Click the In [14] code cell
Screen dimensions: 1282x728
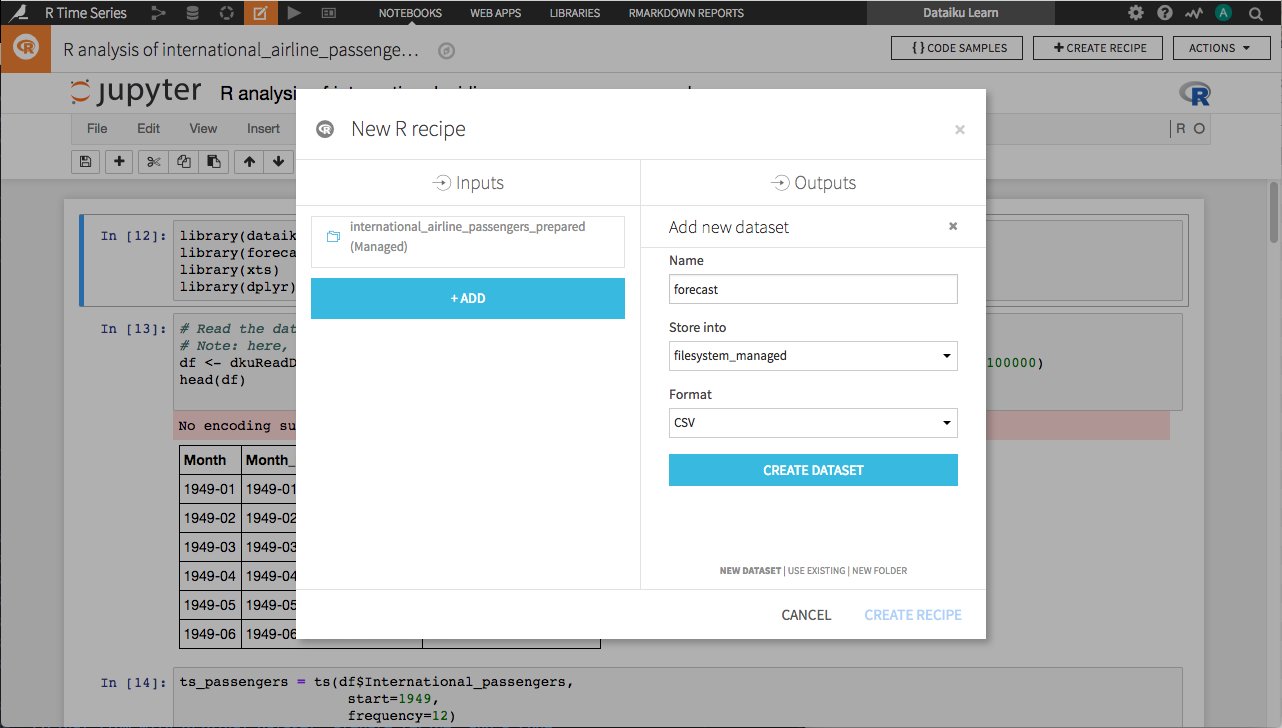(678, 698)
